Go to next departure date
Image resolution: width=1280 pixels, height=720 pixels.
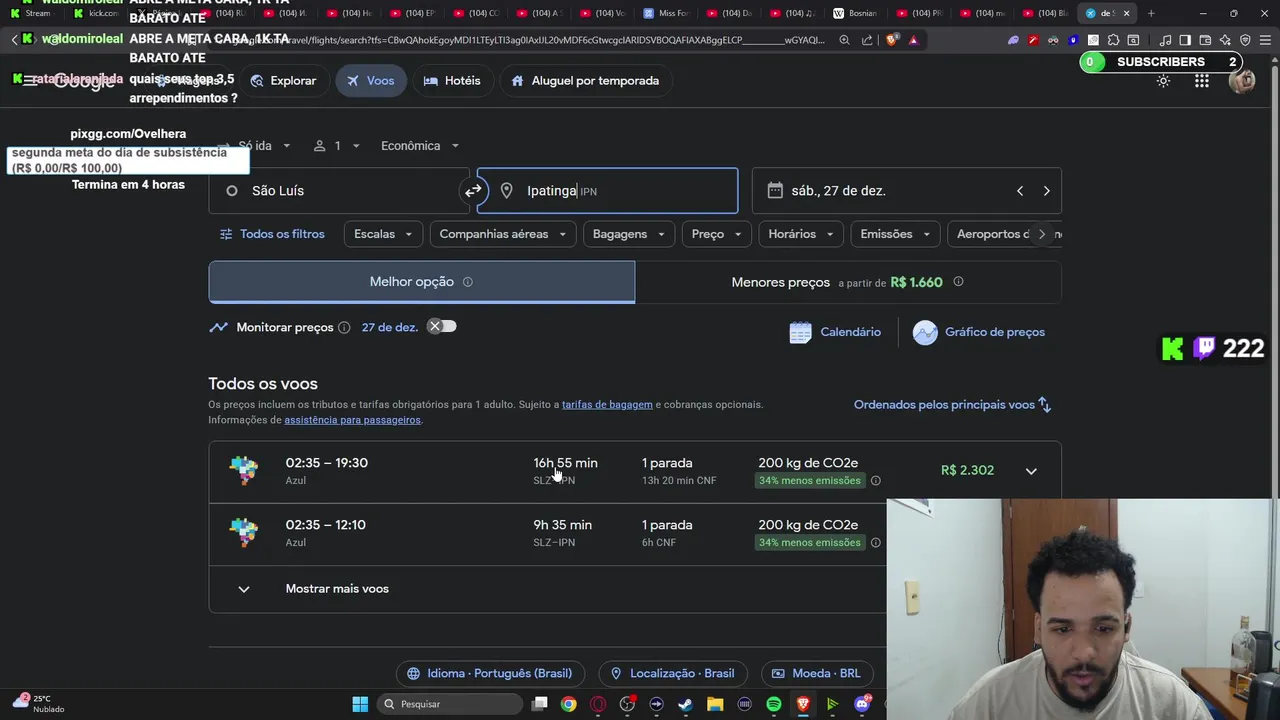click(1046, 191)
